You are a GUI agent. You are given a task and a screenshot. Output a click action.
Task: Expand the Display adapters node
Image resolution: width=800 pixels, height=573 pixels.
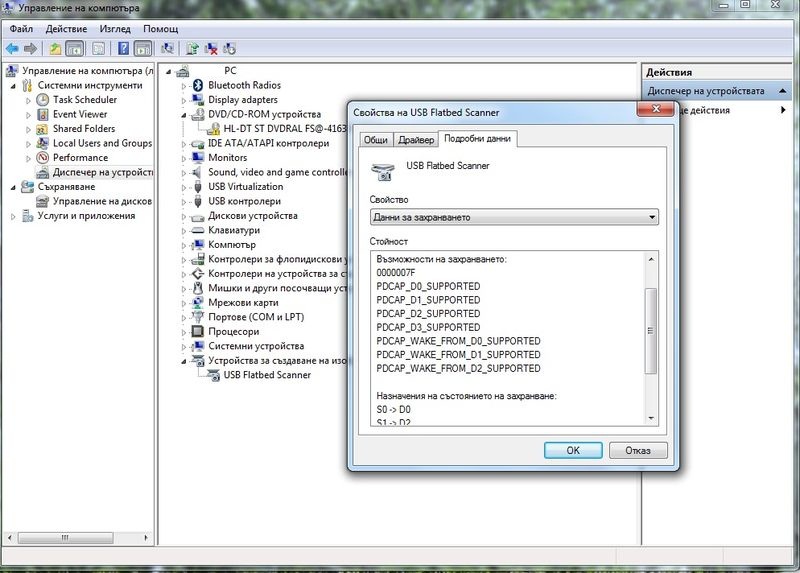[185, 100]
